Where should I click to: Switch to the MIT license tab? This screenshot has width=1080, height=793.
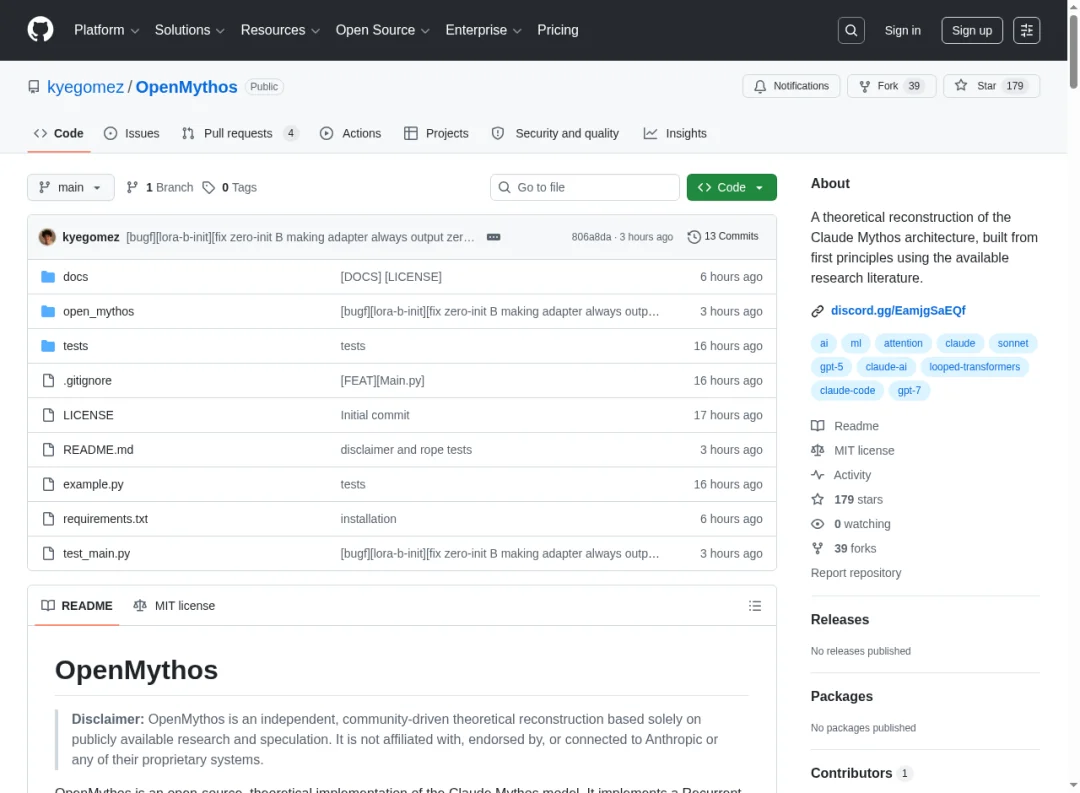[x=174, y=606]
